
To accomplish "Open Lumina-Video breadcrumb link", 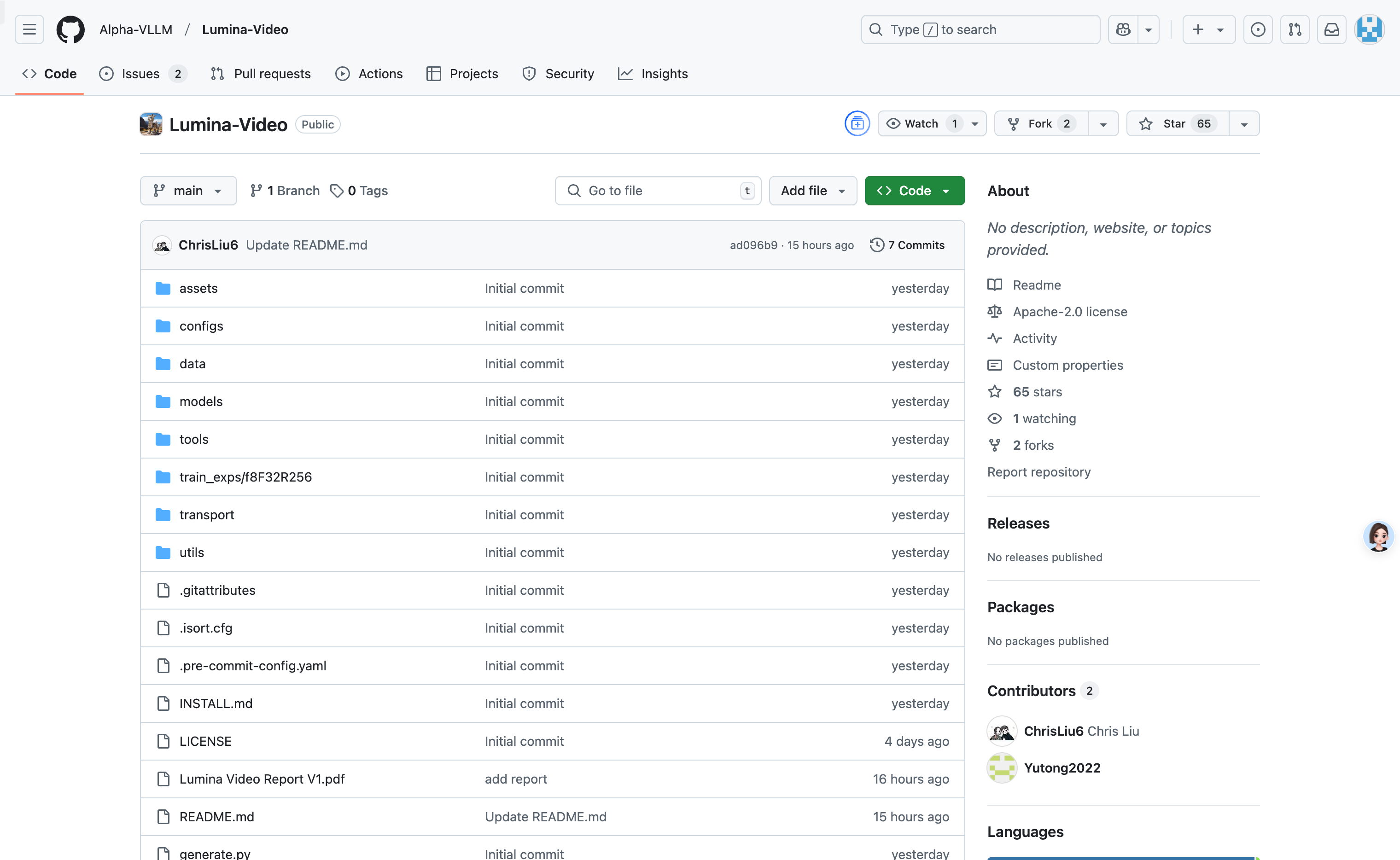I will (x=245, y=29).
